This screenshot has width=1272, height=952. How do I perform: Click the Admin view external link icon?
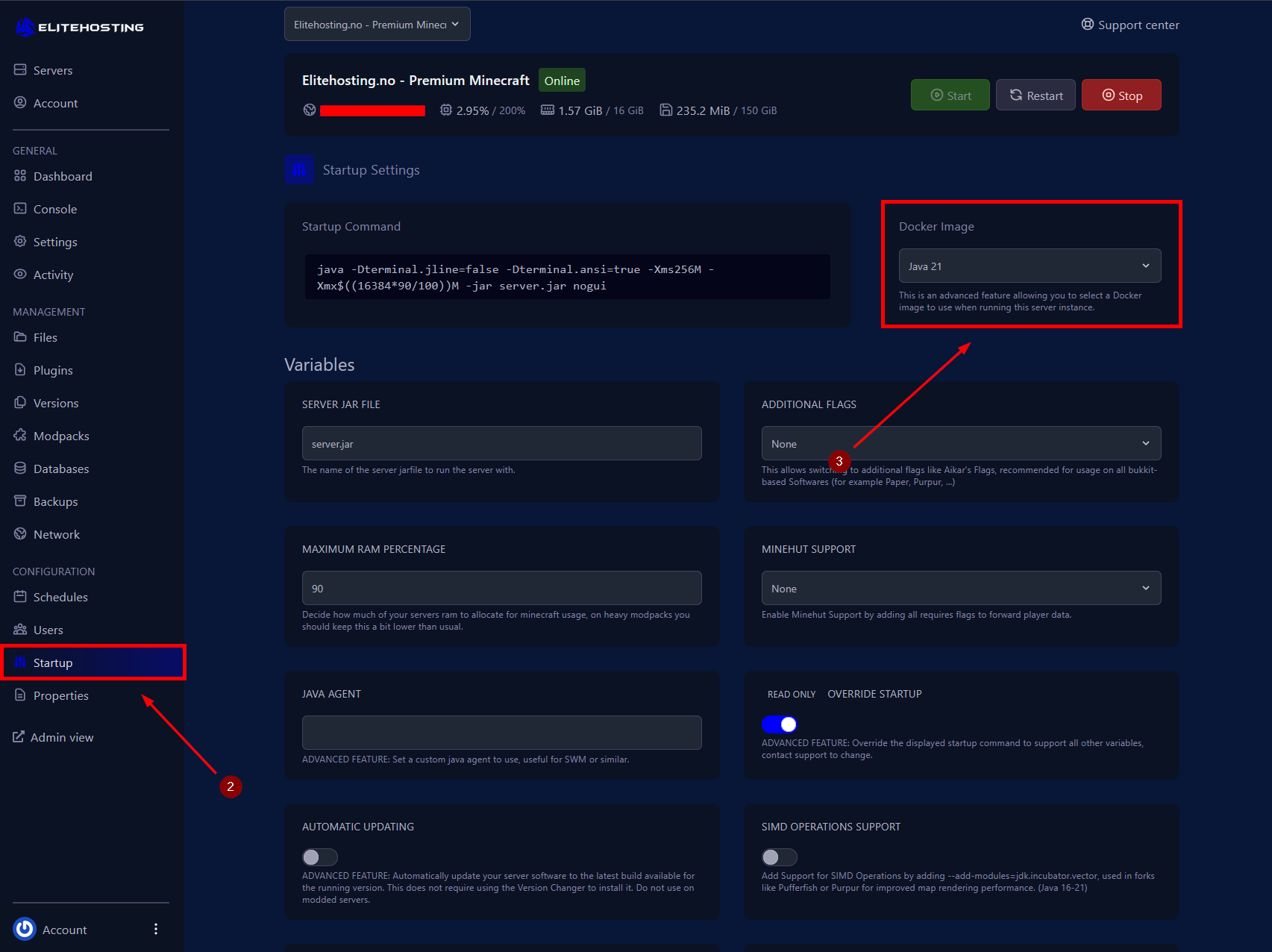pyautogui.click(x=19, y=737)
